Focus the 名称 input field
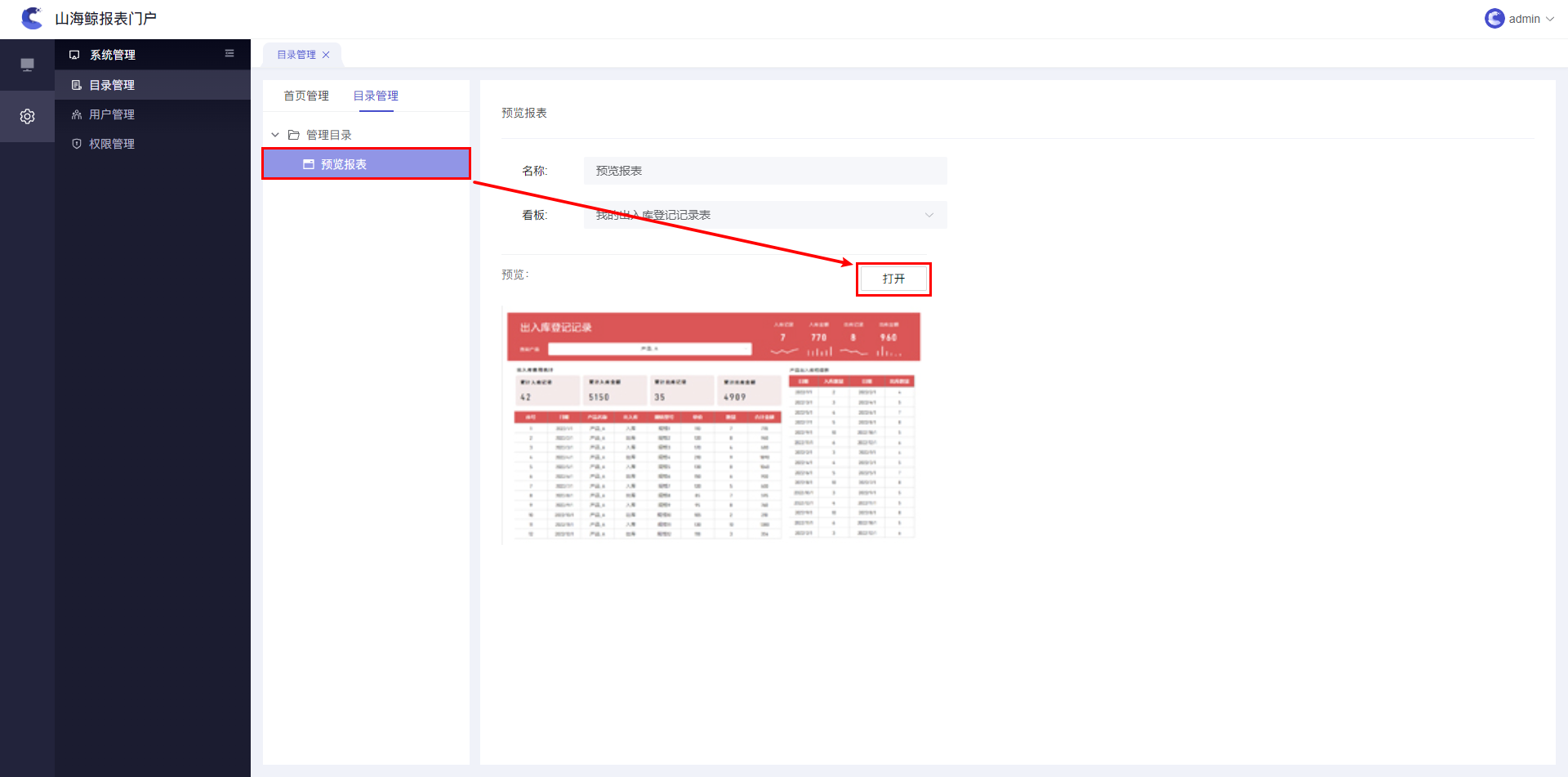This screenshot has height=777, width=1568. pyautogui.click(x=765, y=171)
